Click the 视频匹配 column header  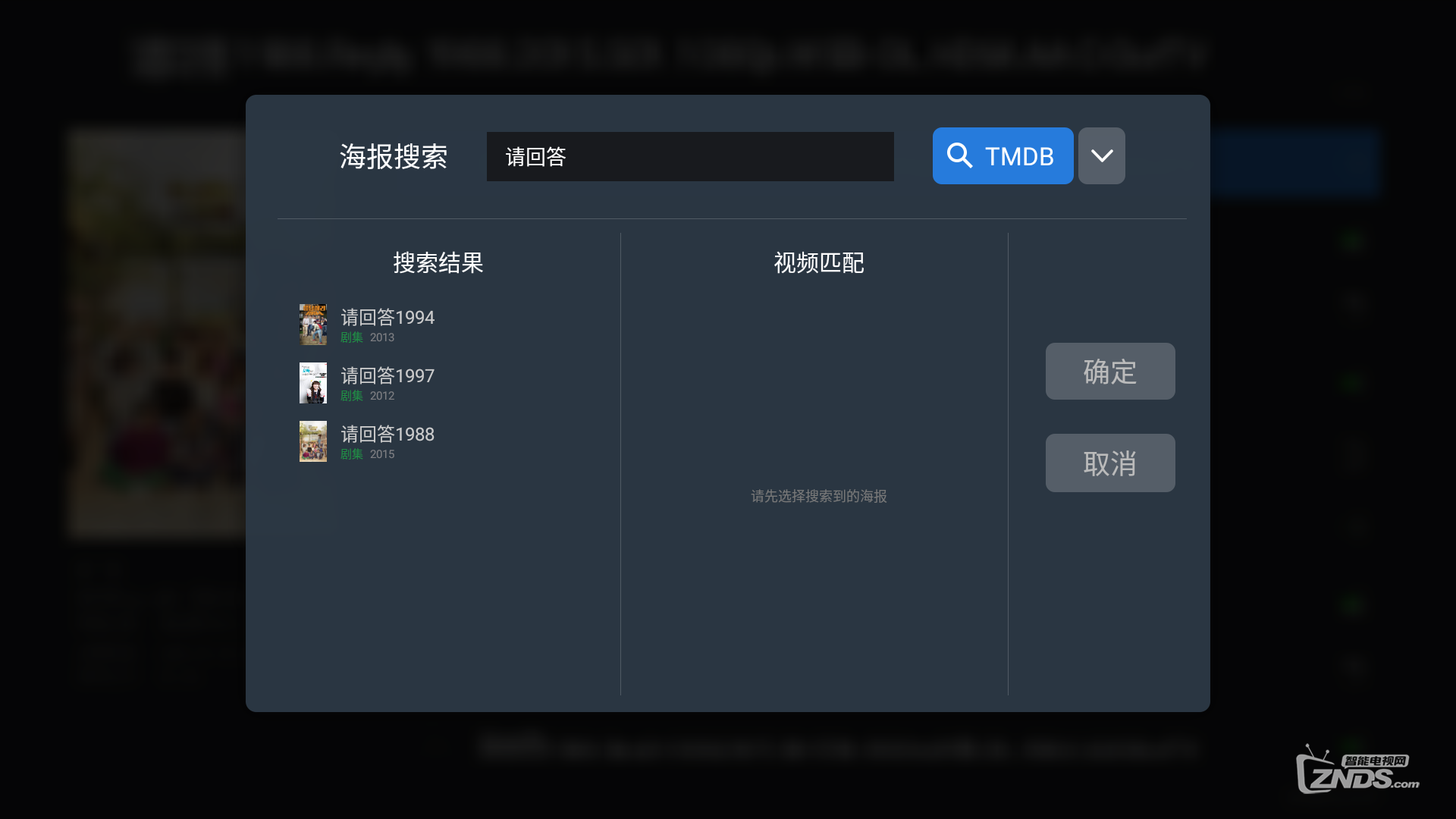coord(818,262)
